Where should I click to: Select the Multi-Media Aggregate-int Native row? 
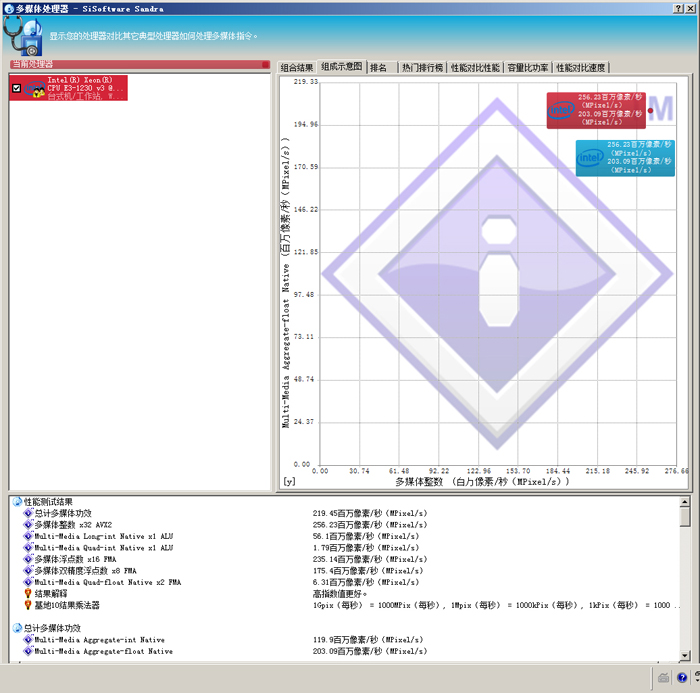346,640
